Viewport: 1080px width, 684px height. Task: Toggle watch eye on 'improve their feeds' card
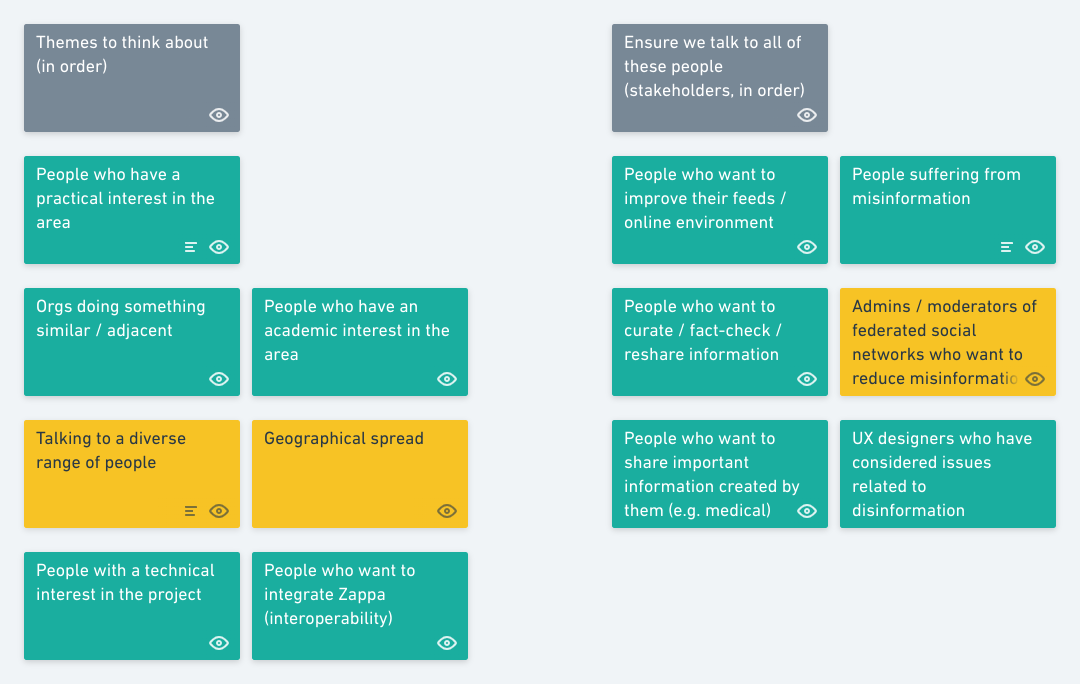[x=807, y=247]
